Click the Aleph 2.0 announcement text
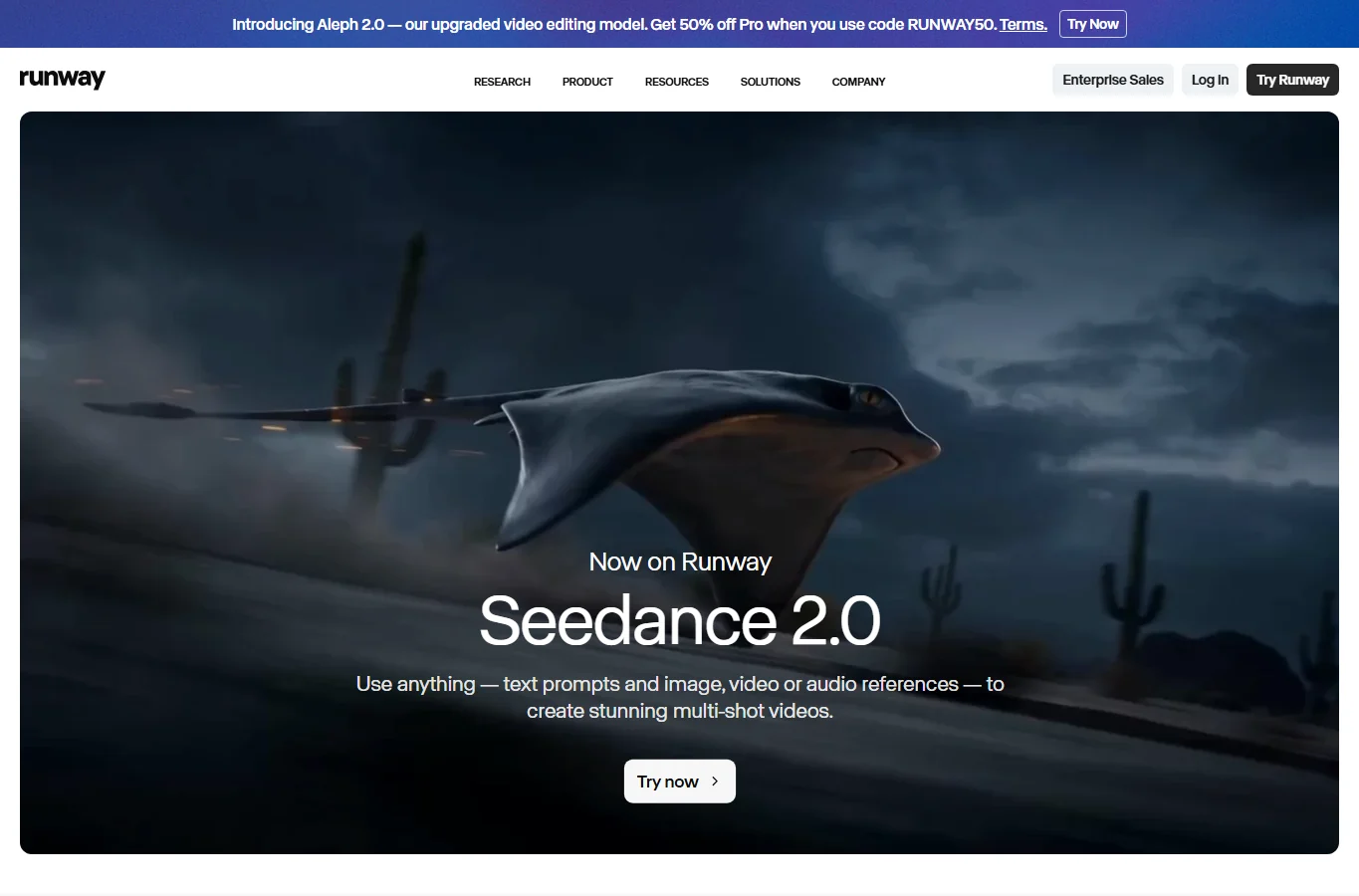 [614, 24]
